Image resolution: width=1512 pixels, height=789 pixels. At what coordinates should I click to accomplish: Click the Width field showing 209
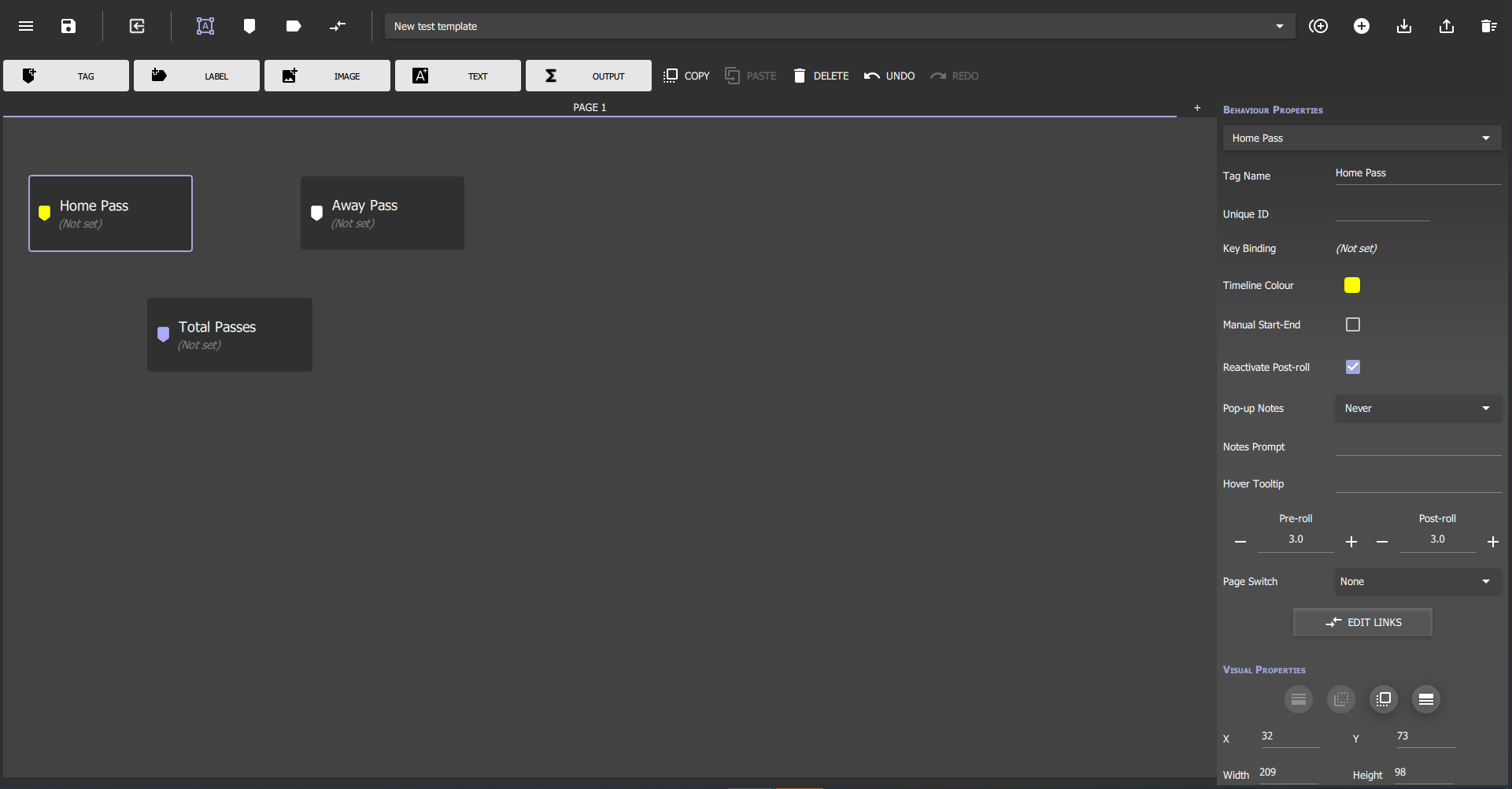click(x=1288, y=773)
